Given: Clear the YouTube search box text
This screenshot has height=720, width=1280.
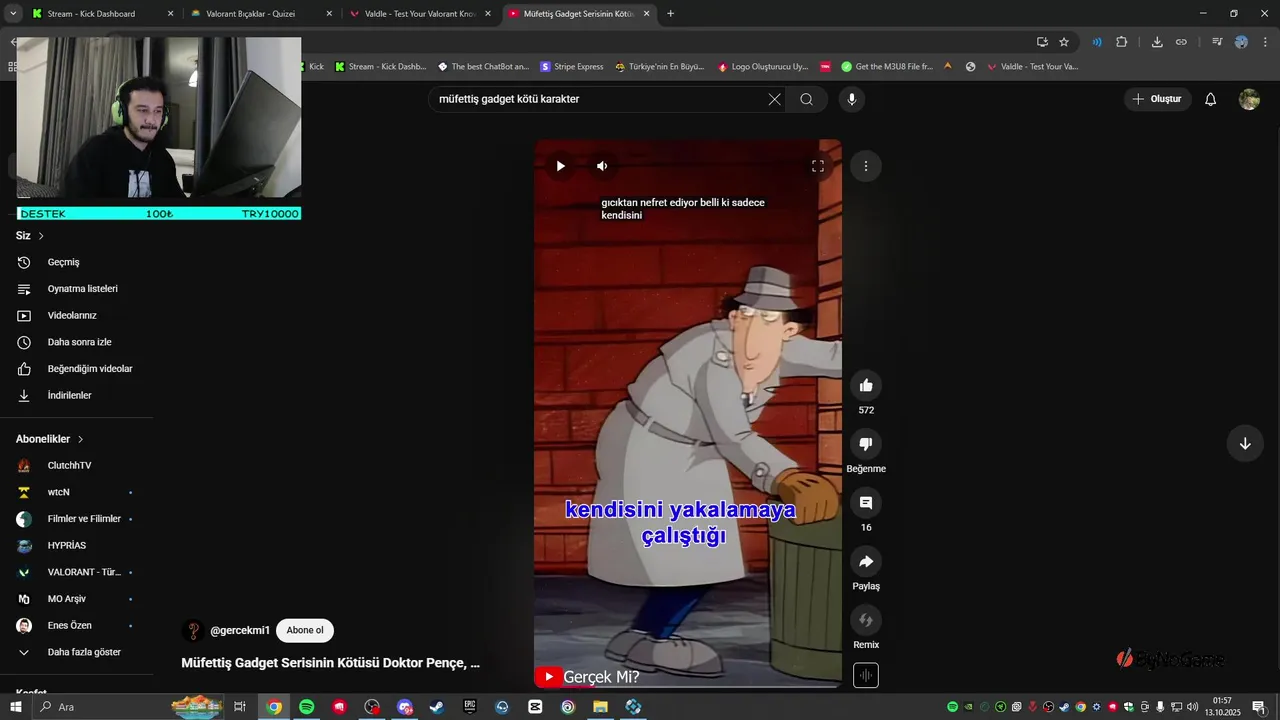Looking at the screenshot, I should (x=774, y=99).
